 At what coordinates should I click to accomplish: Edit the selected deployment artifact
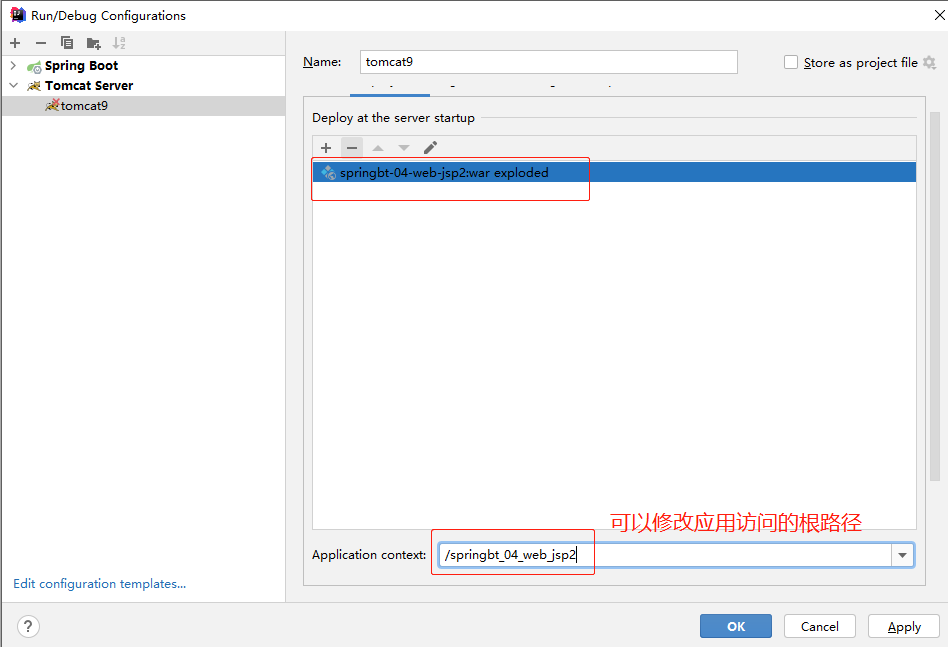(x=430, y=148)
